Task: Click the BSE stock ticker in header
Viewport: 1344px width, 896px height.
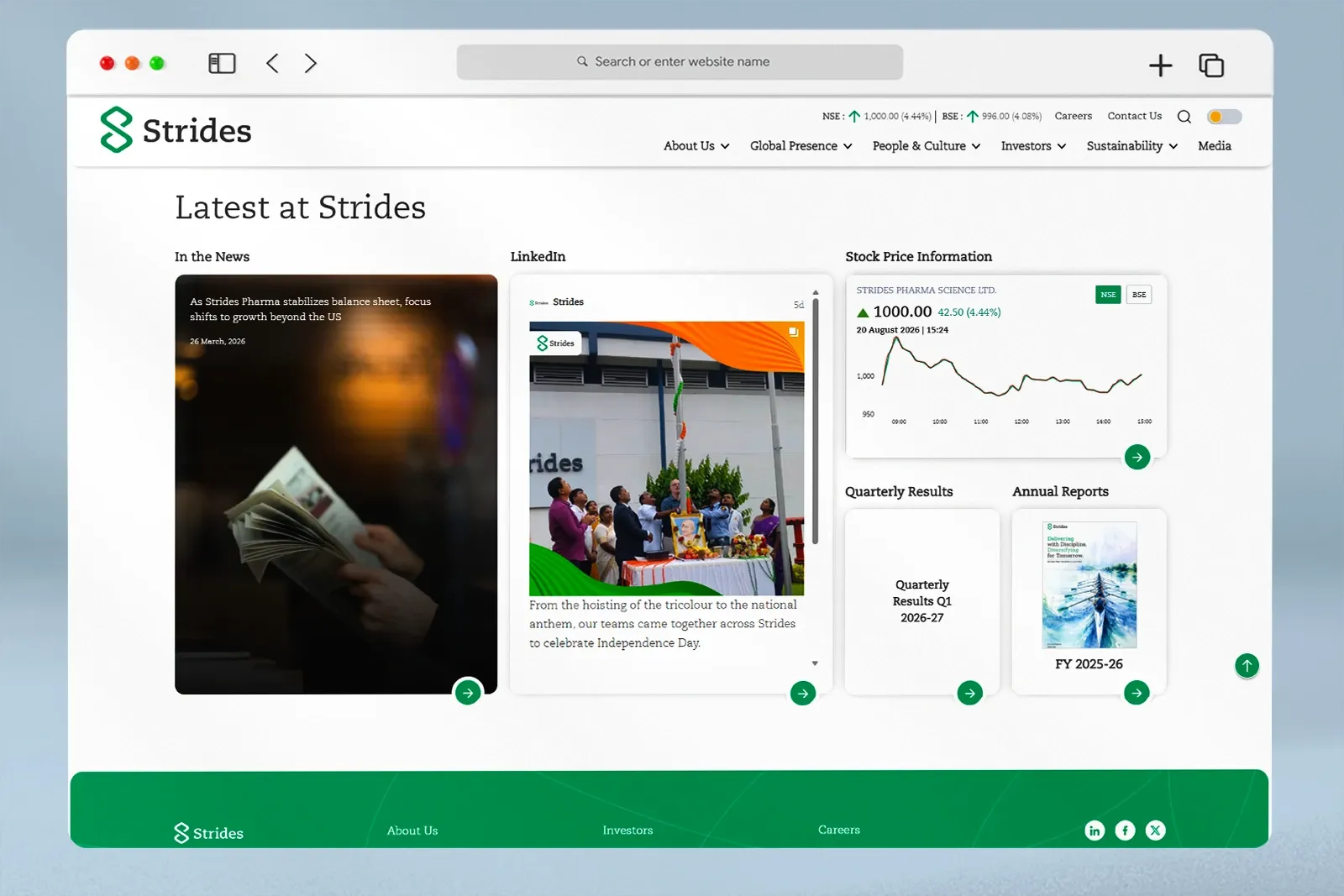Action: pyautogui.click(x=991, y=117)
